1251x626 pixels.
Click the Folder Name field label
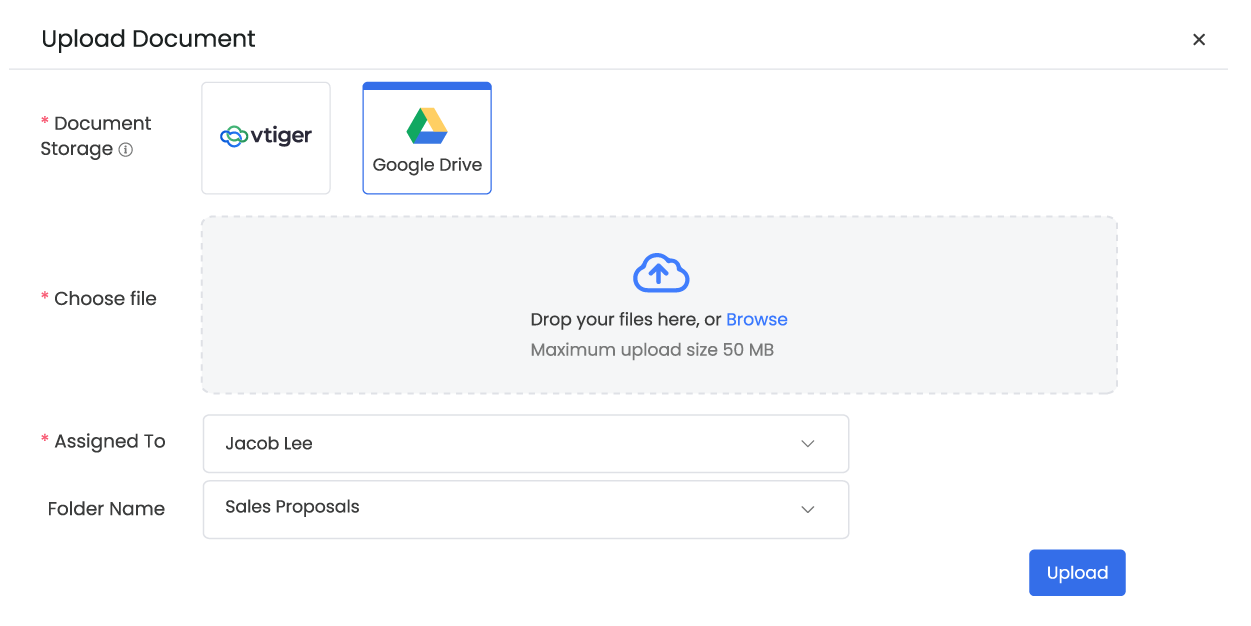tap(106, 509)
